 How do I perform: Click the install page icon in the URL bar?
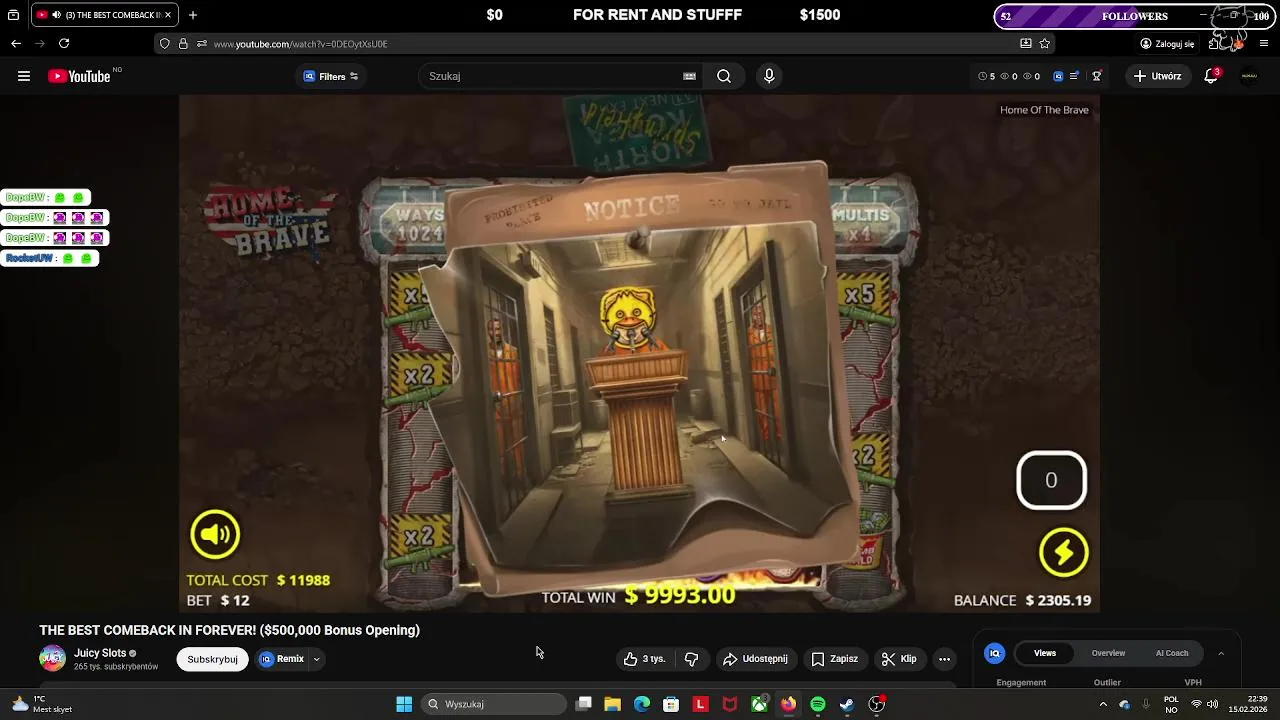click(x=1025, y=44)
